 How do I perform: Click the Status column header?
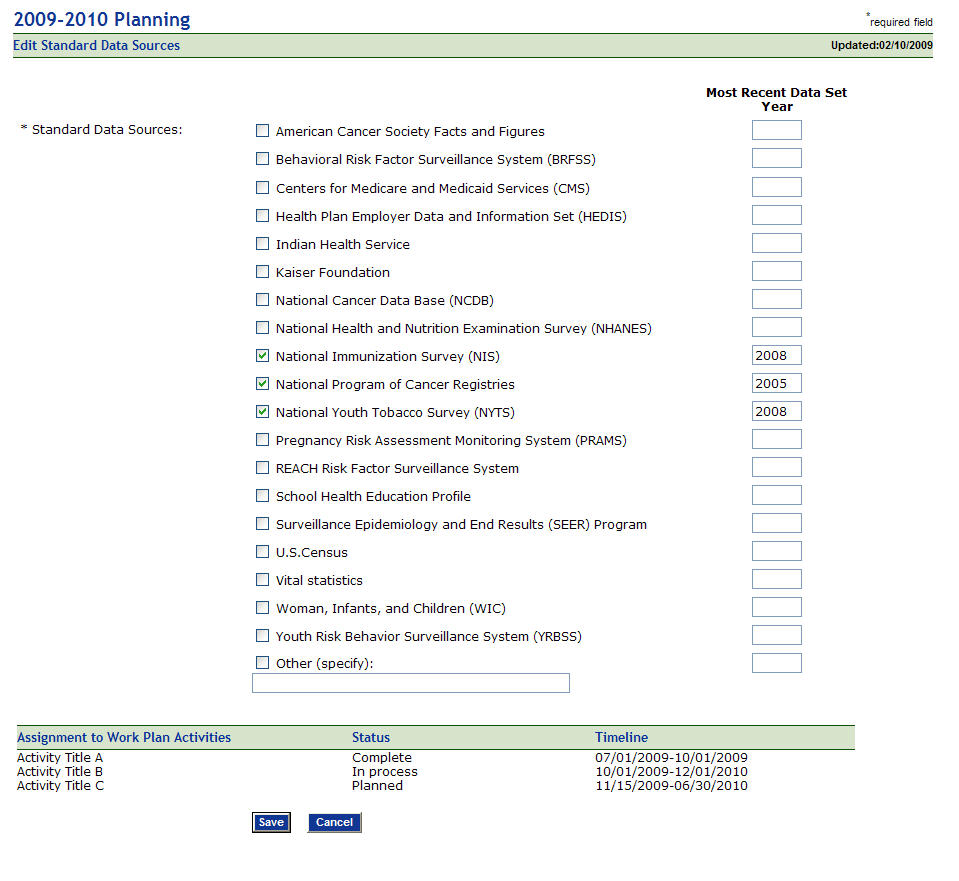(x=371, y=737)
